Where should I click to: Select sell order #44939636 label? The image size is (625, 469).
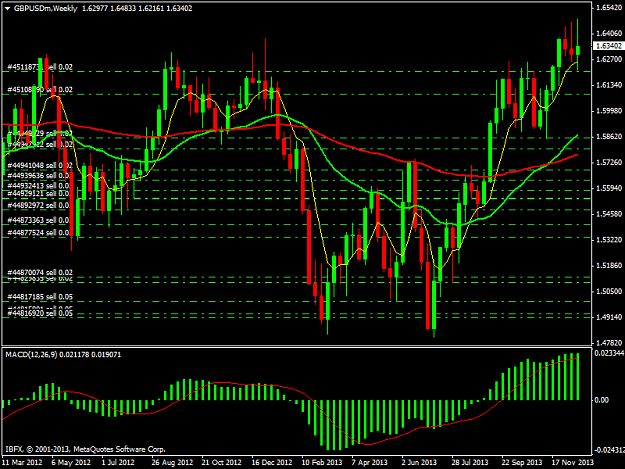[39, 176]
